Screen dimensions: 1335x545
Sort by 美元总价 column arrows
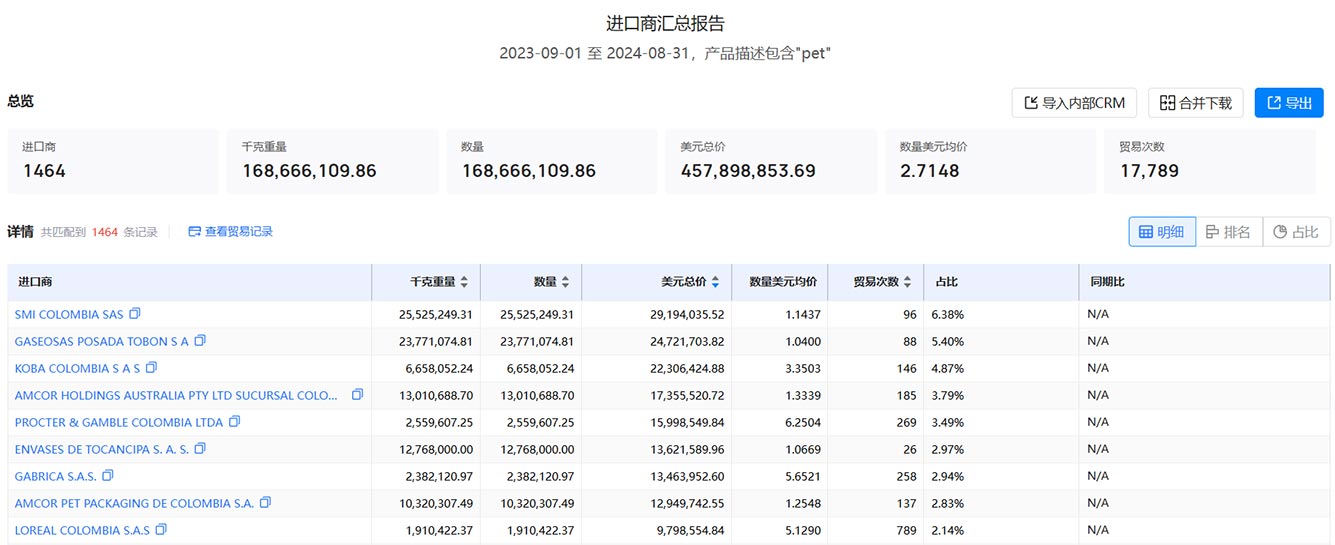click(x=715, y=282)
